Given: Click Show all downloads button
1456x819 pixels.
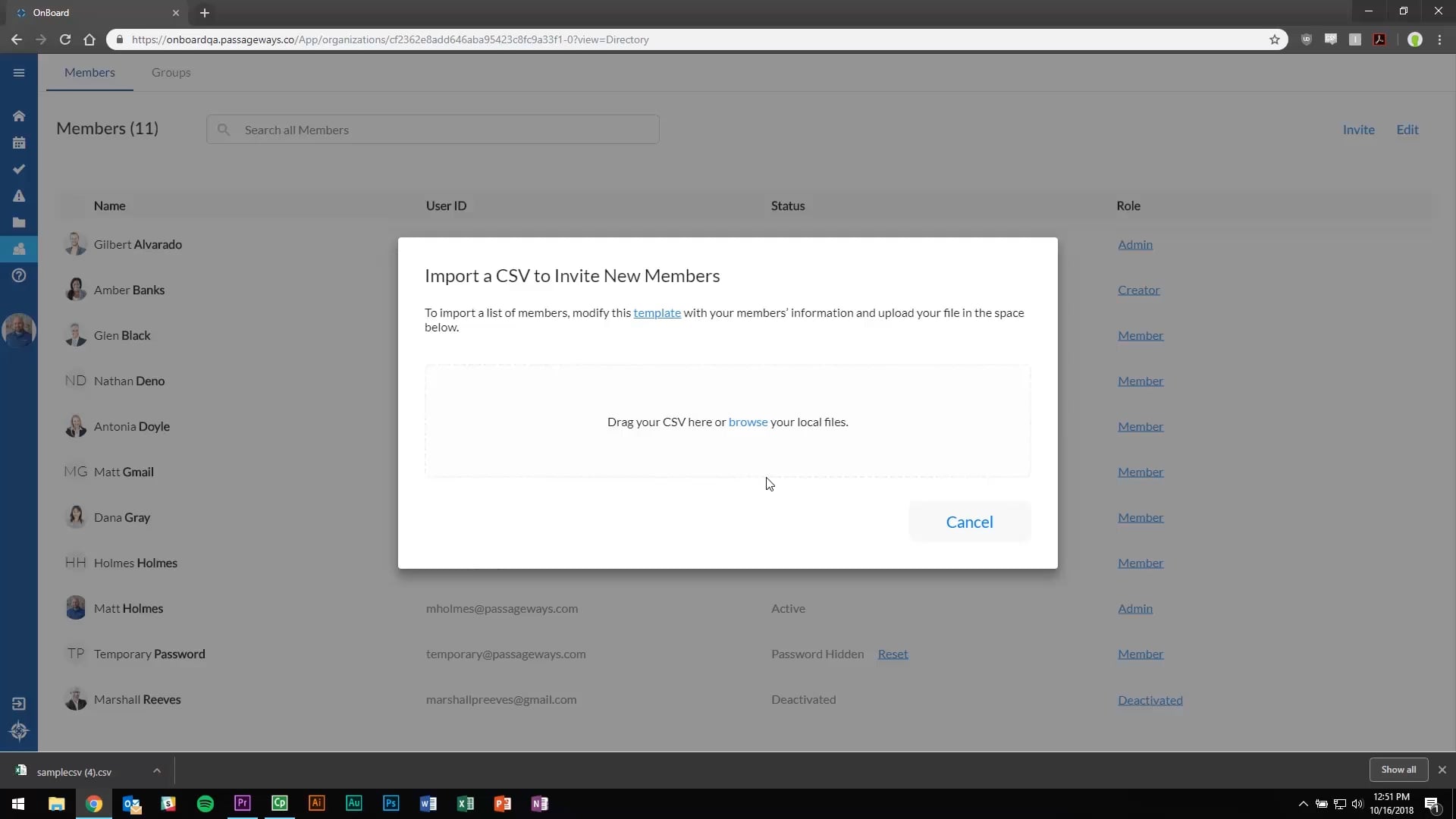Looking at the screenshot, I should [1398, 770].
